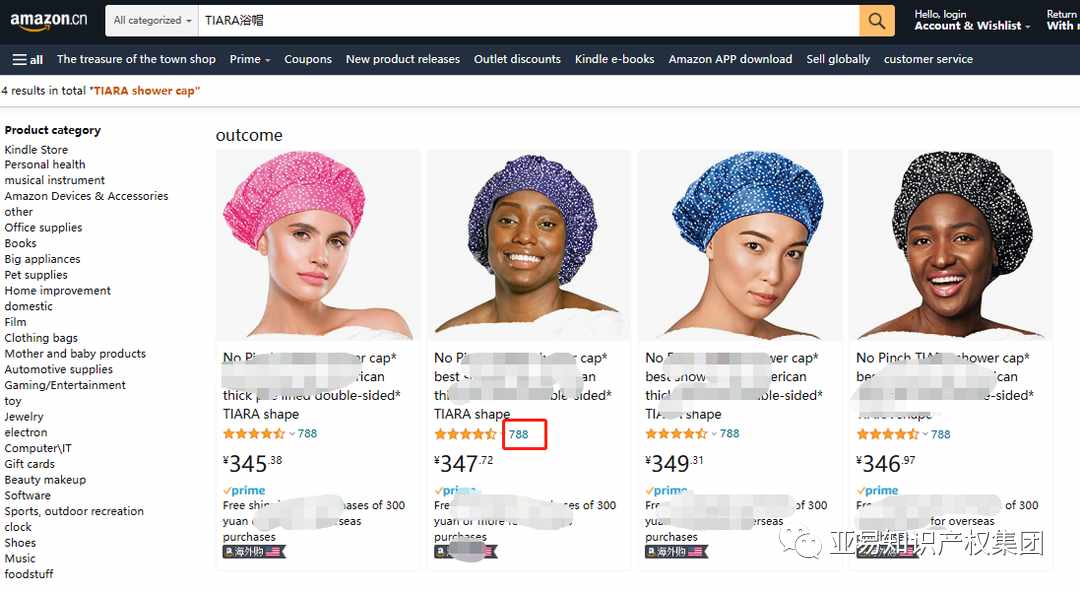The width and height of the screenshot is (1080, 591).
Task: Click overseas purchase badge under pink cap
Action: pyautogui.click(x=253, y=552)
